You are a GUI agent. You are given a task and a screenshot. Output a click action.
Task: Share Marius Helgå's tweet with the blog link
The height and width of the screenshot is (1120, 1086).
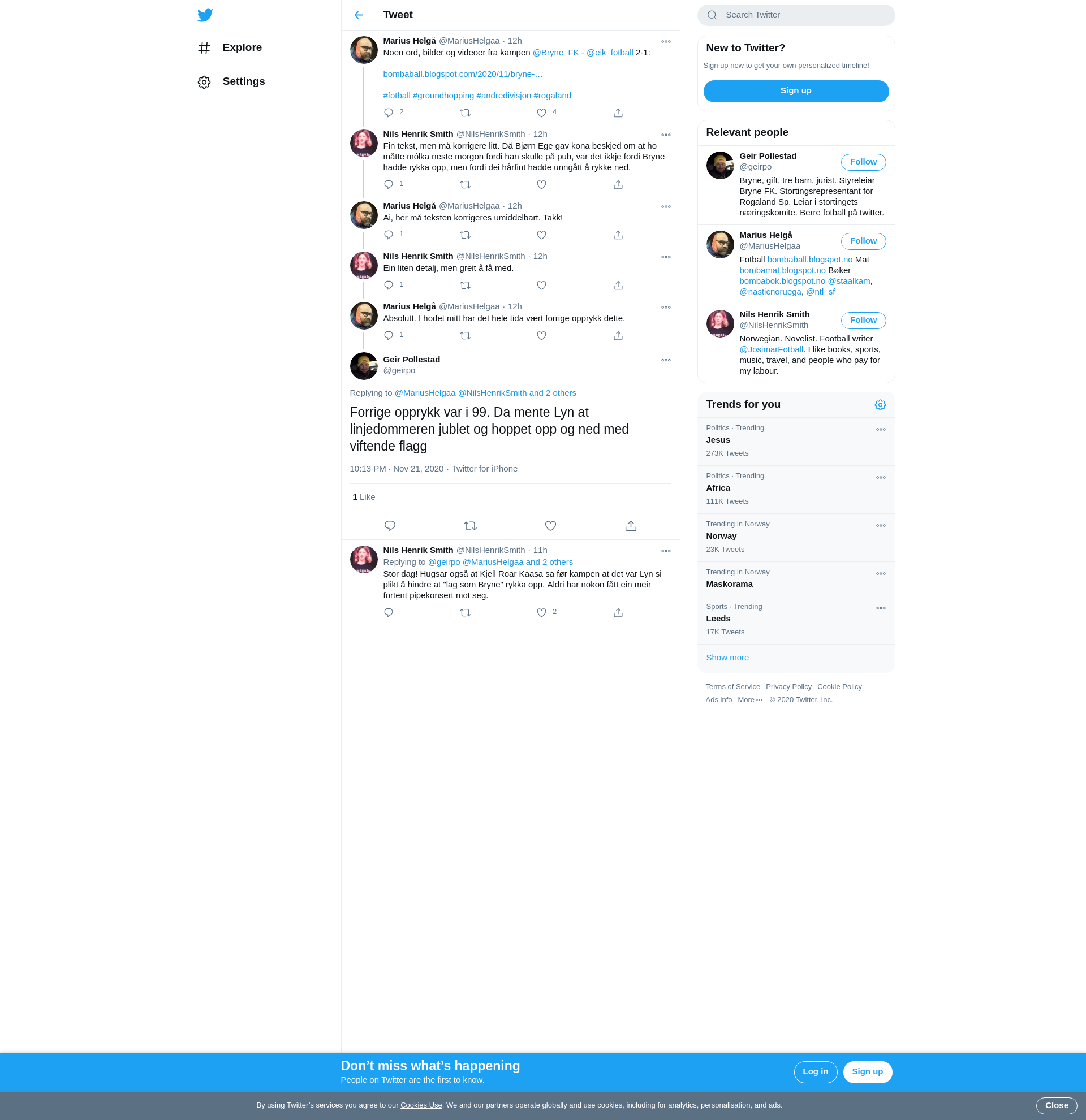tap(618, 113)
